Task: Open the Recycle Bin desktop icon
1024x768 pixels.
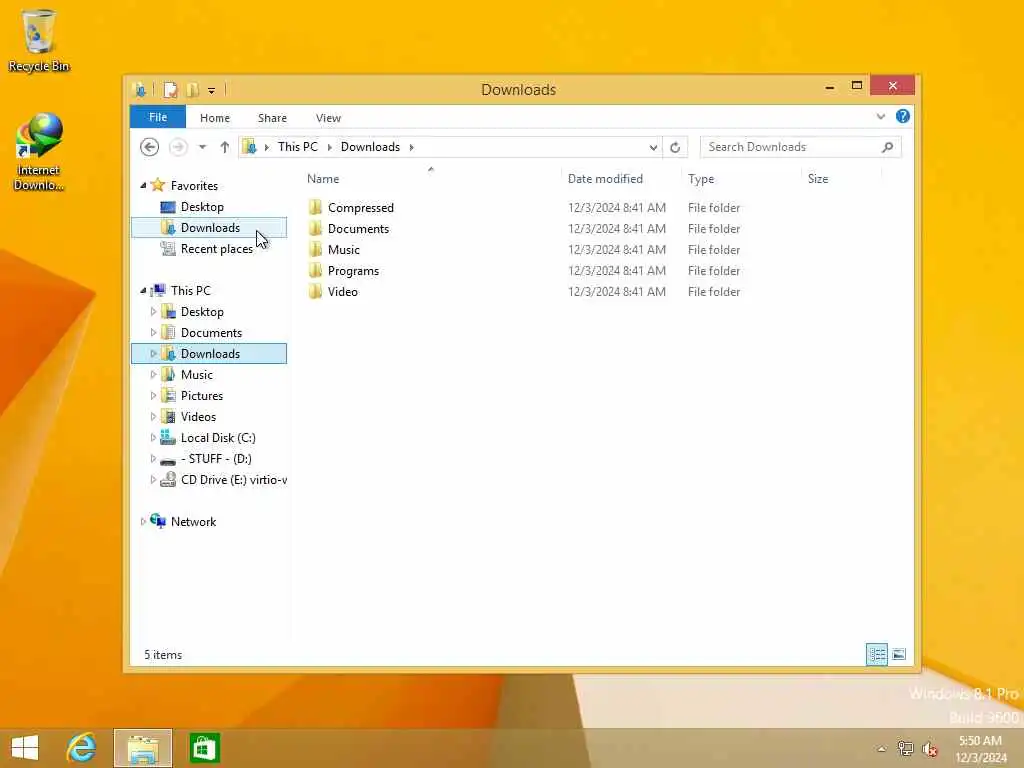Action: coord(39,40)
